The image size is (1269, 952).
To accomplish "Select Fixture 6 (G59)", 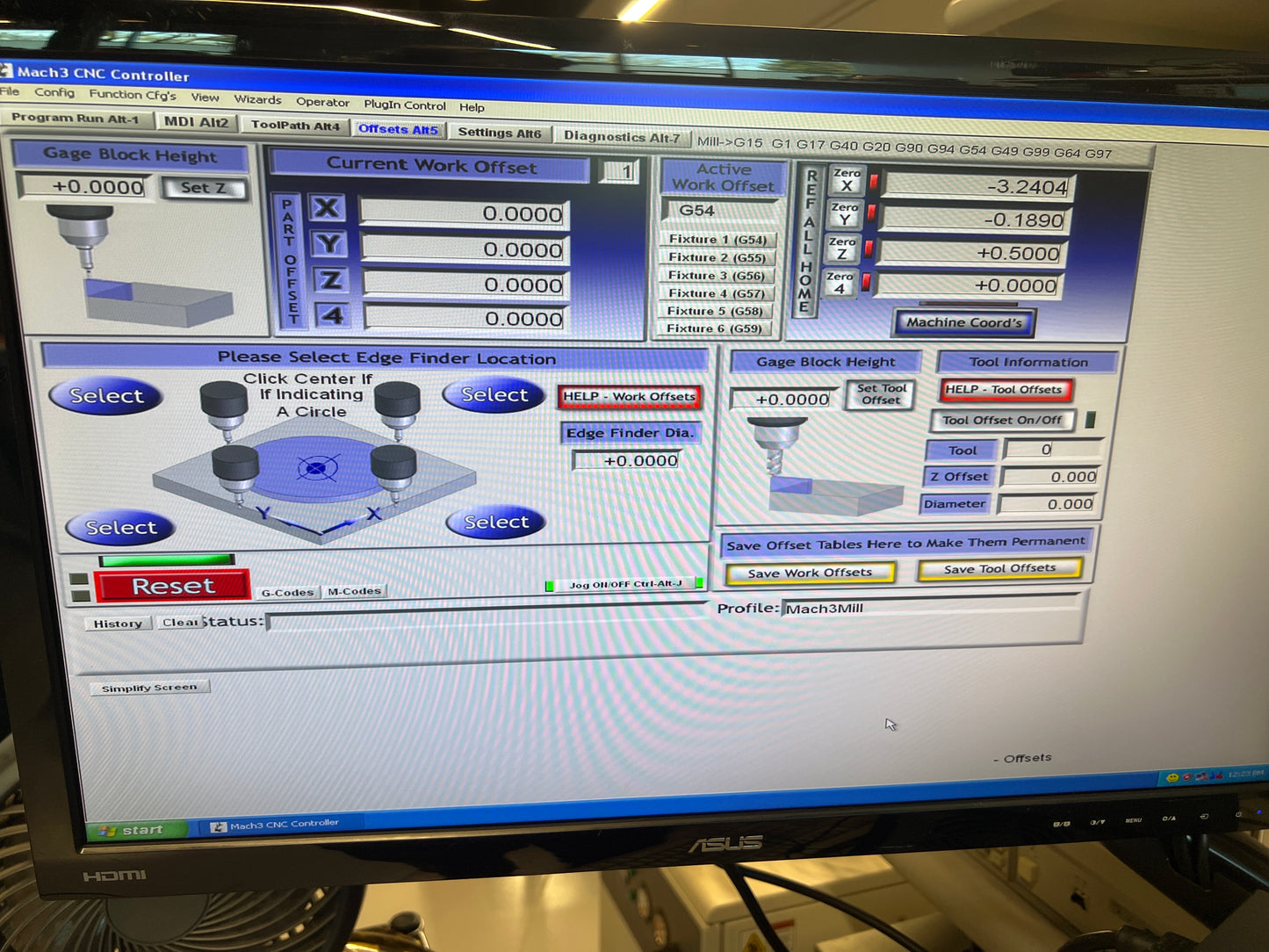I will tap(714, 328).
